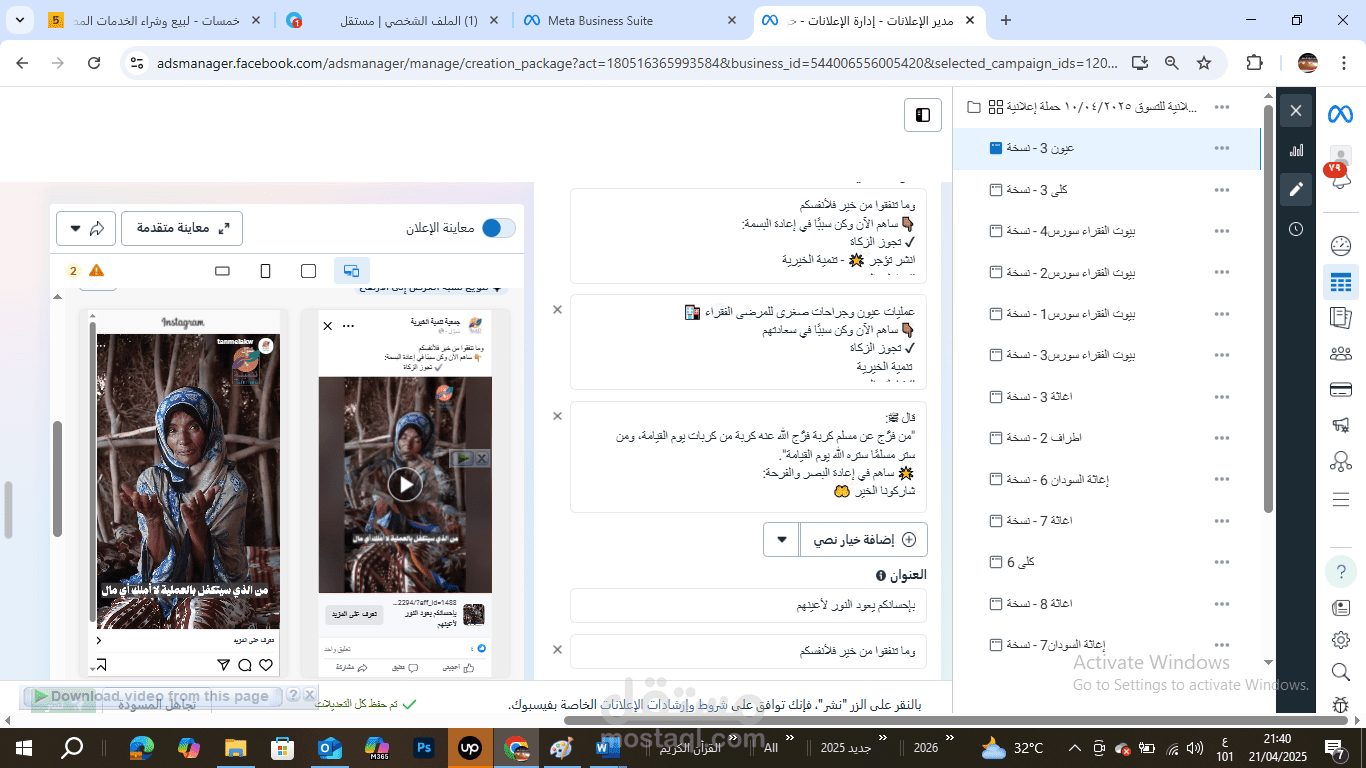Click the warning triangle with count 2

point(86,270)
